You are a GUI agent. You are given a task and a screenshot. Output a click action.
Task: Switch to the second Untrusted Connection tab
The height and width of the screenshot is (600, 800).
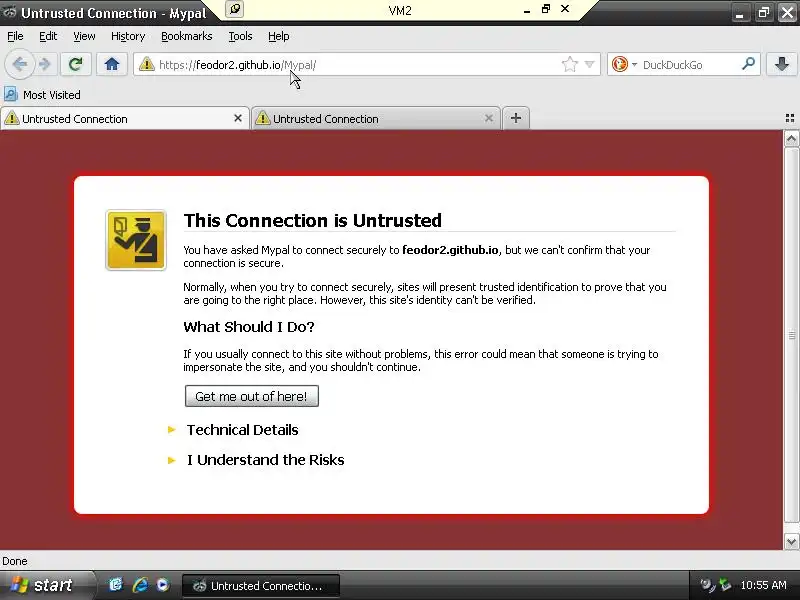point(375,118)
